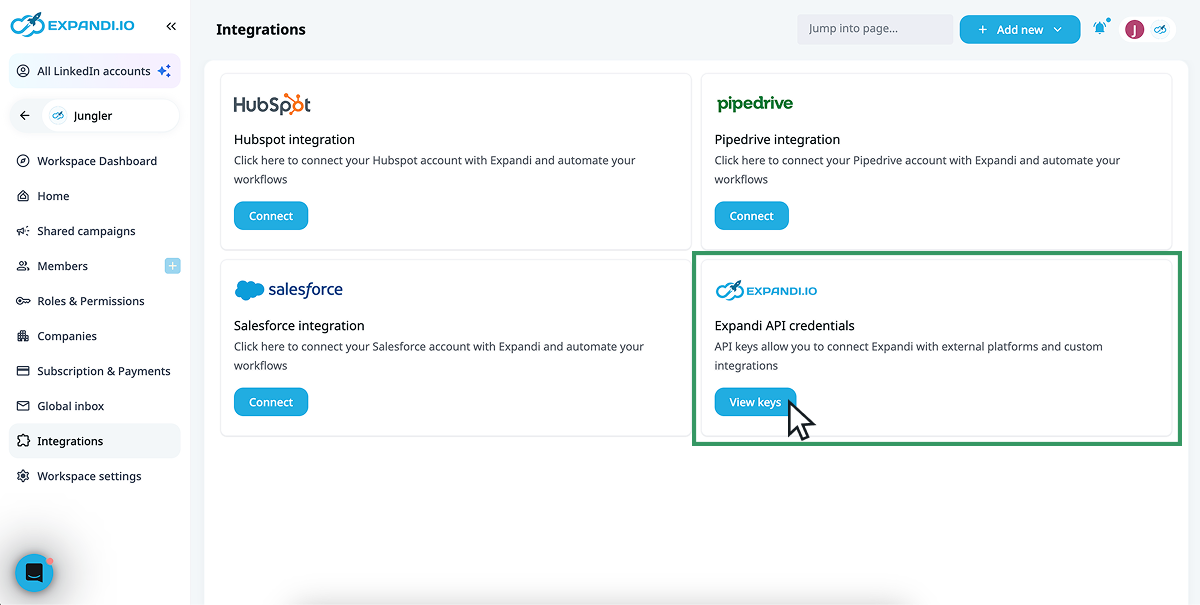The height and width of the screenshot is (605, 1200).
Task: Click the notification bell icon
Action: (1100, 29)
